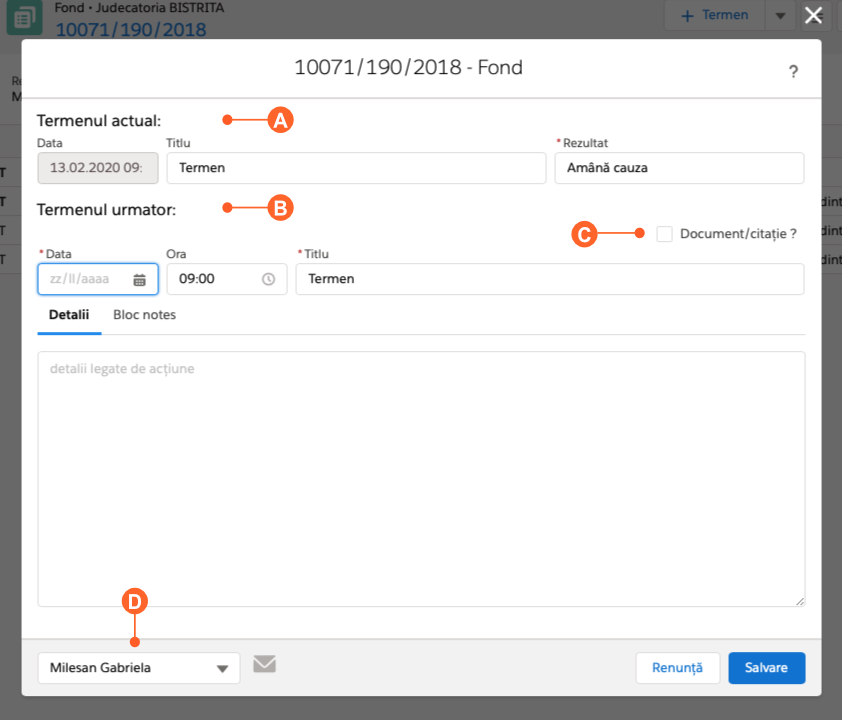Viewport: 842px width, 720px height.
Task: Click the envelope mail icon
Action: pyautogui.click(x=264, y=664)
